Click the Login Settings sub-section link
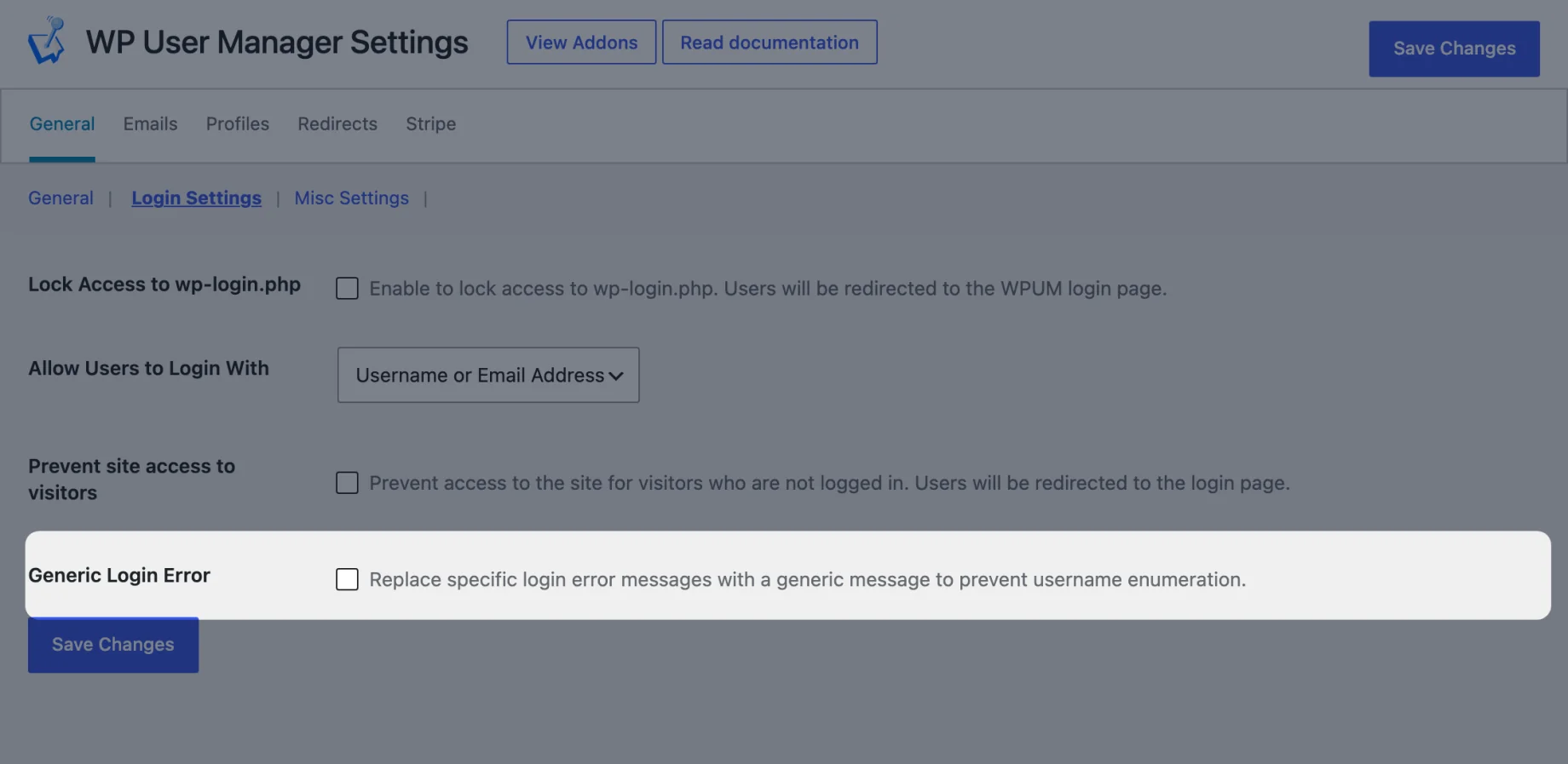The height and width of the screenshot is (764, 1568). (x=196, y=198)
